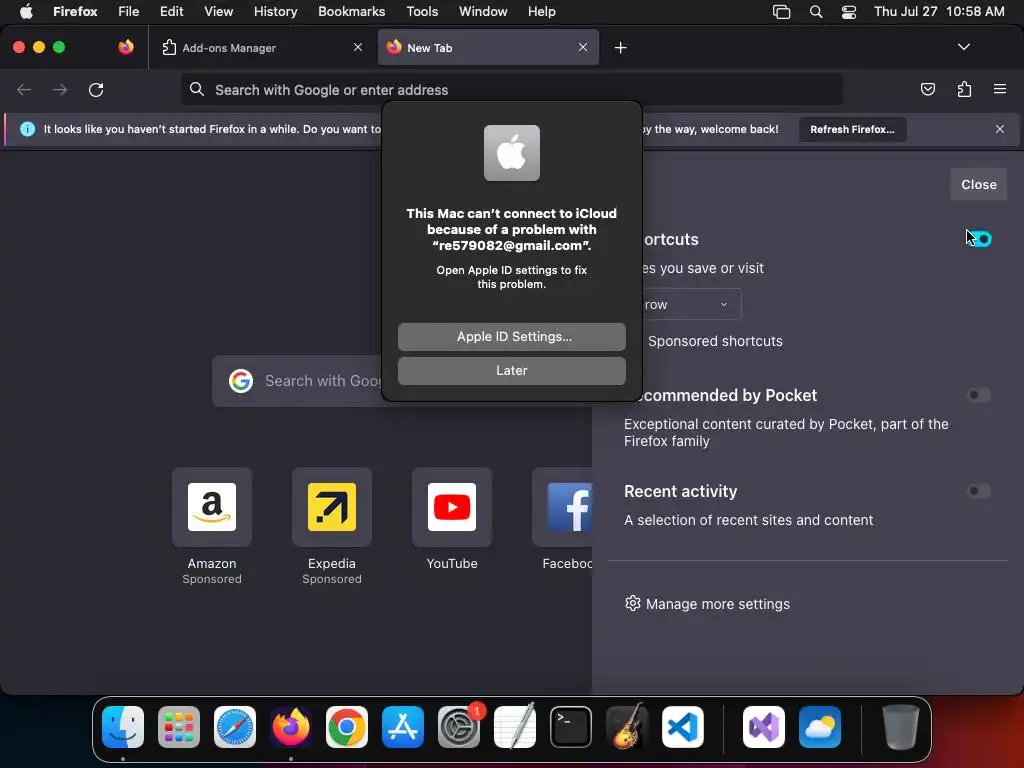Image resolution: width=1024 pixels, height=768 pixels.
Task: Open Finder from the Dock
Action: pos(123,727)
